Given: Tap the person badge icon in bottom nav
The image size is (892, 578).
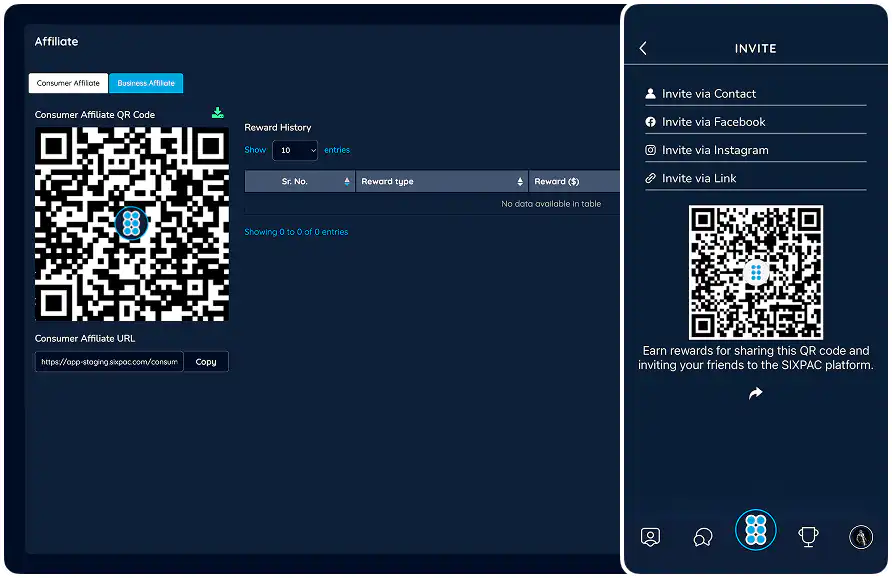Looking at the screenshot, I should tap(650, 538).
